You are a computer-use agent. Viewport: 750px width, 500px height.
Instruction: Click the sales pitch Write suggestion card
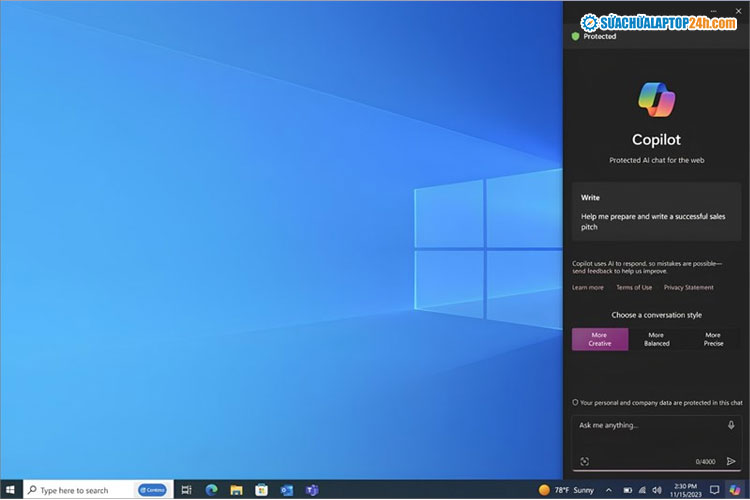[656, 212]
